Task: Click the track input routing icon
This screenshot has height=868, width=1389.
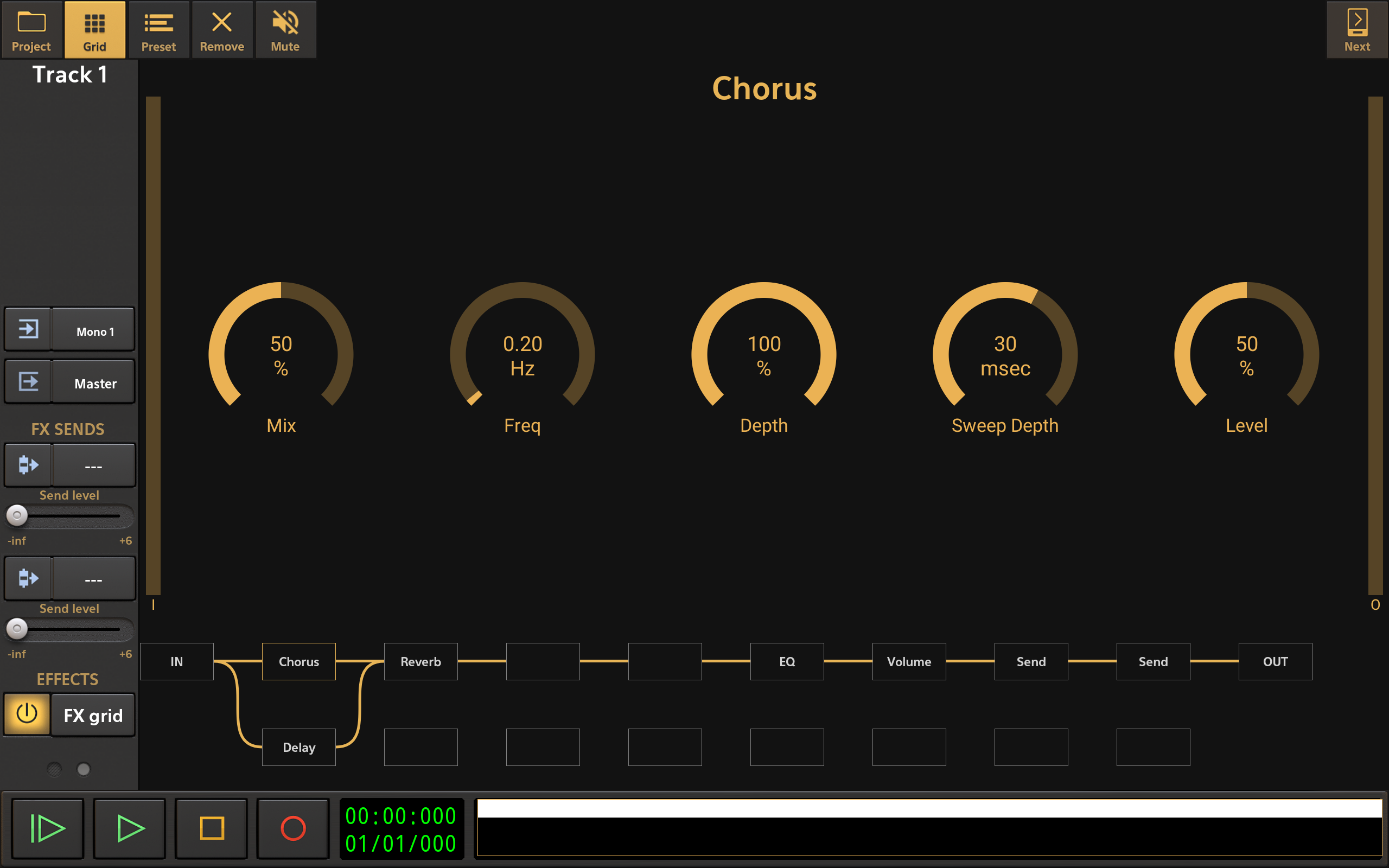Action: (x=28, y=329)
